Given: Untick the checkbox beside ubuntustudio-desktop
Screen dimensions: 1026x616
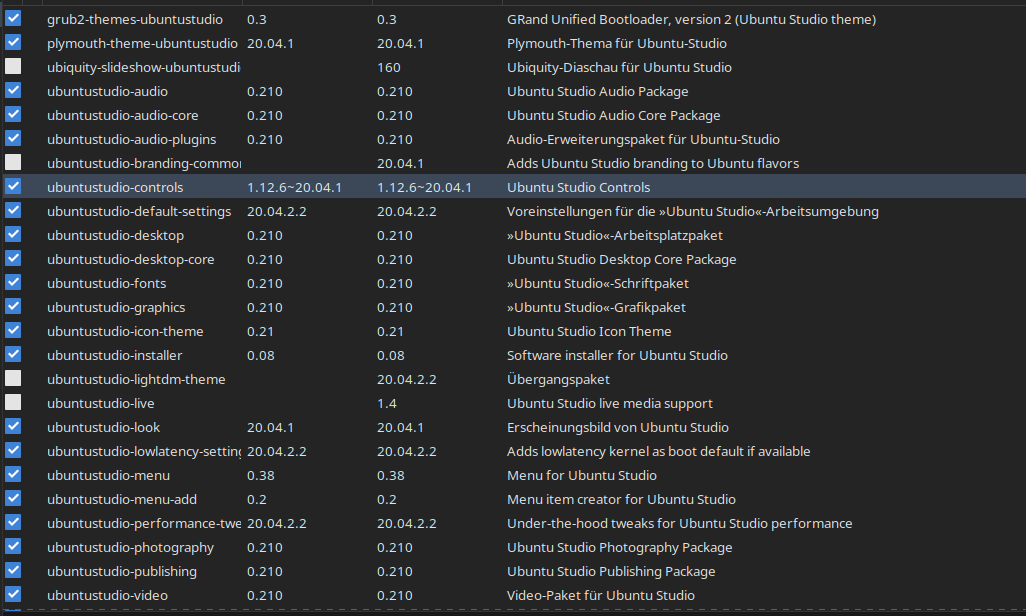Looking at the screenshot, I should point(13,234).
